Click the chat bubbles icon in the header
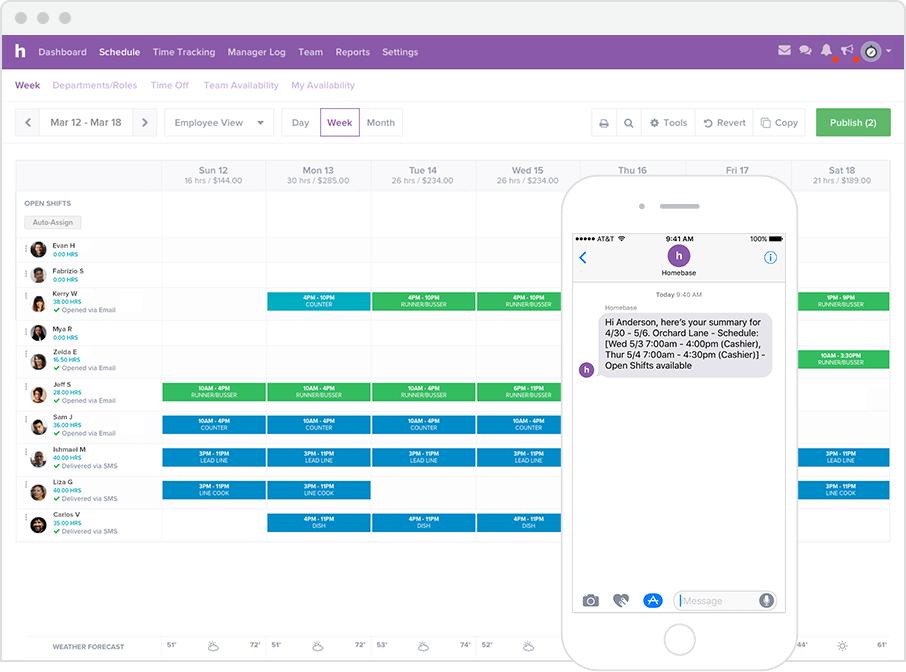The image size is (906, 672). click(x=805, y=48)
